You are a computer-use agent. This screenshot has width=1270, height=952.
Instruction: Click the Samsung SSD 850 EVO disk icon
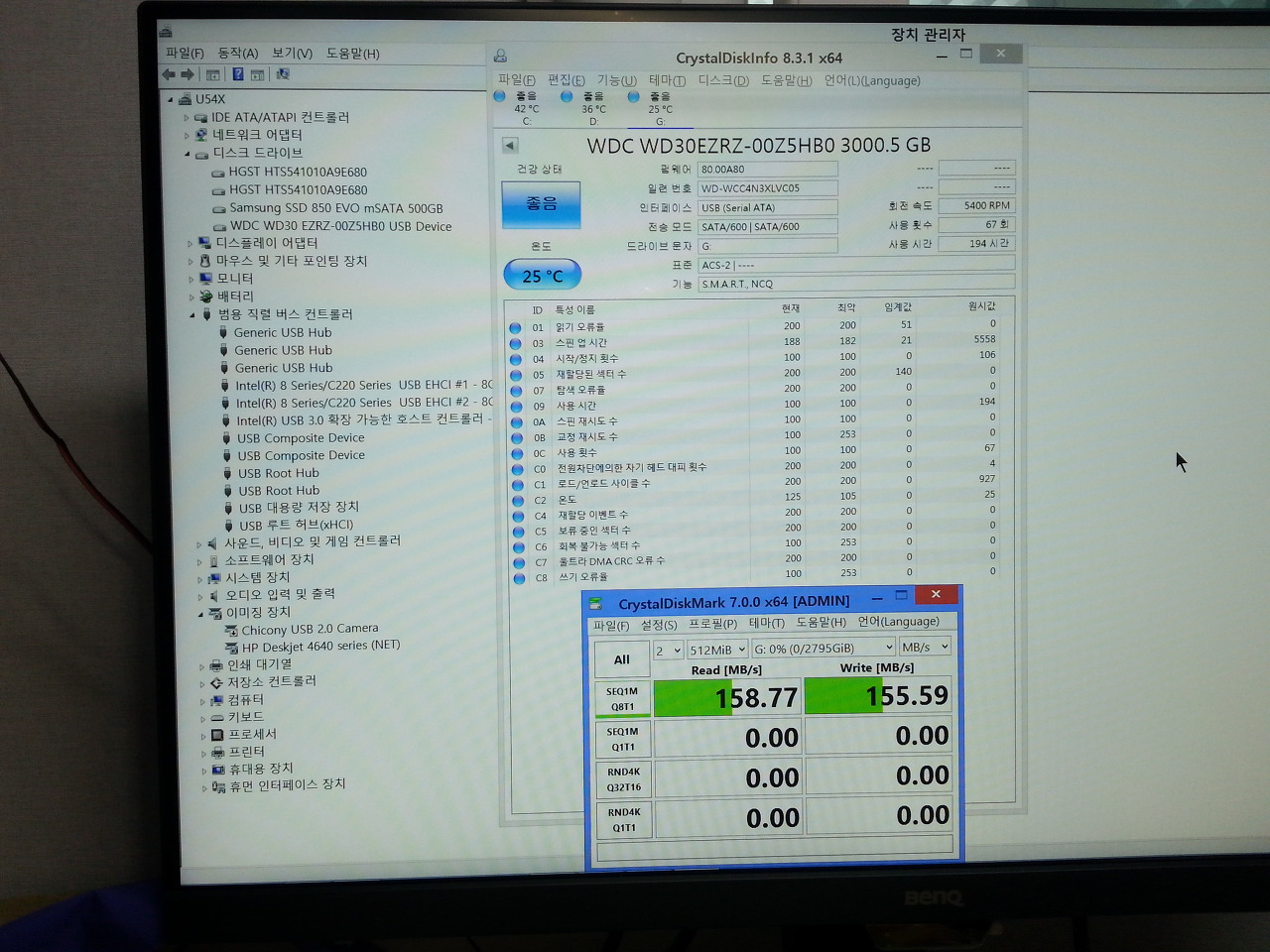coord(219,209)
